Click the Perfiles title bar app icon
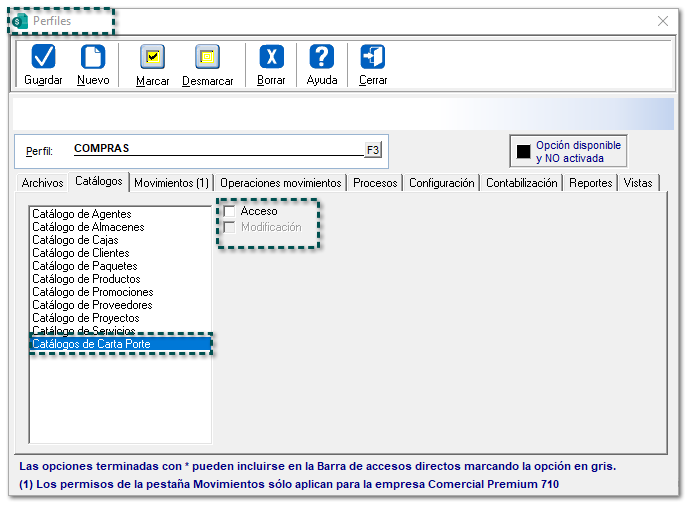688x505 pixels. tap(20, 21)
